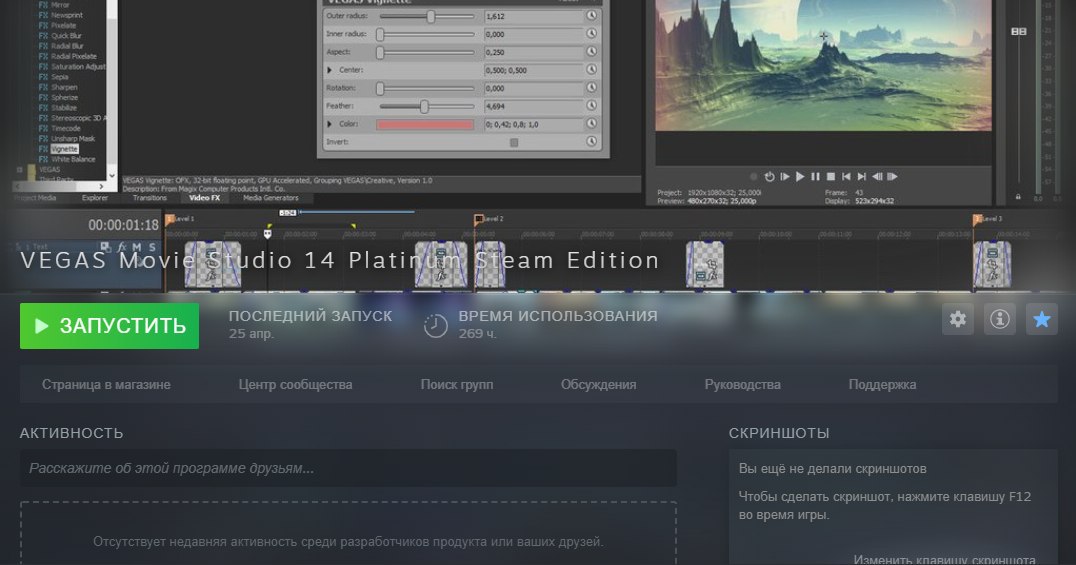1076x565 pixels.
Task: Click the timecode display 00:00:01:18
Action: point(123,225)
